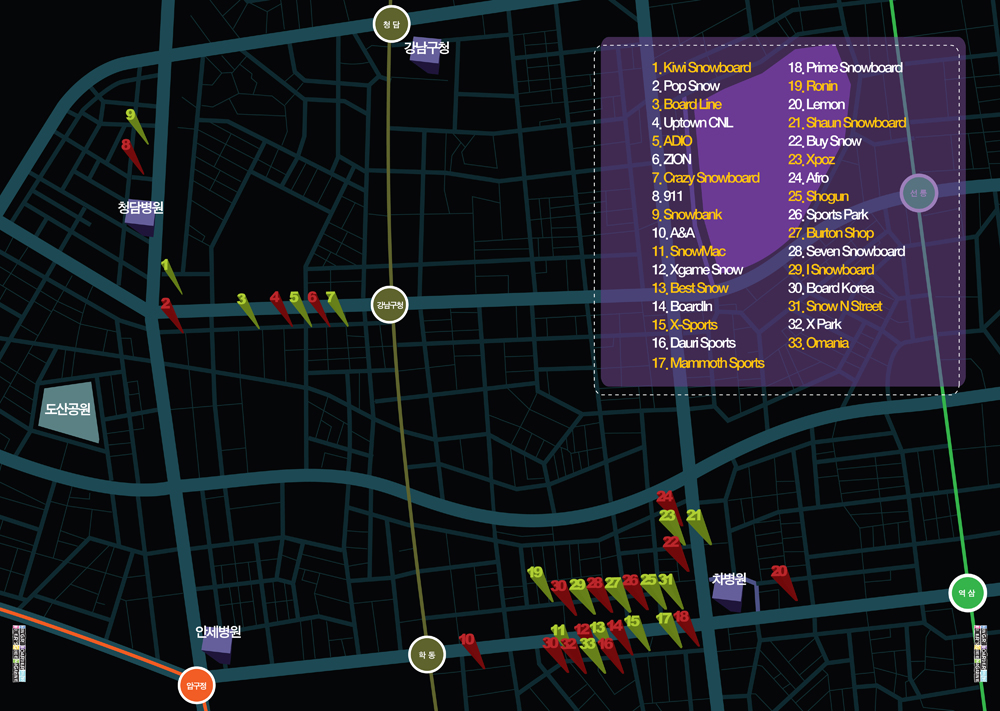Viewport: 1000px width, 711px height.
Task: Click map marker number 19
Action: 540,584
